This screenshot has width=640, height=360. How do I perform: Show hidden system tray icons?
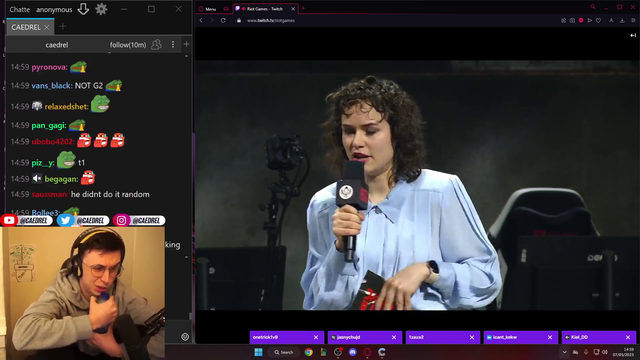pos(564,352)
